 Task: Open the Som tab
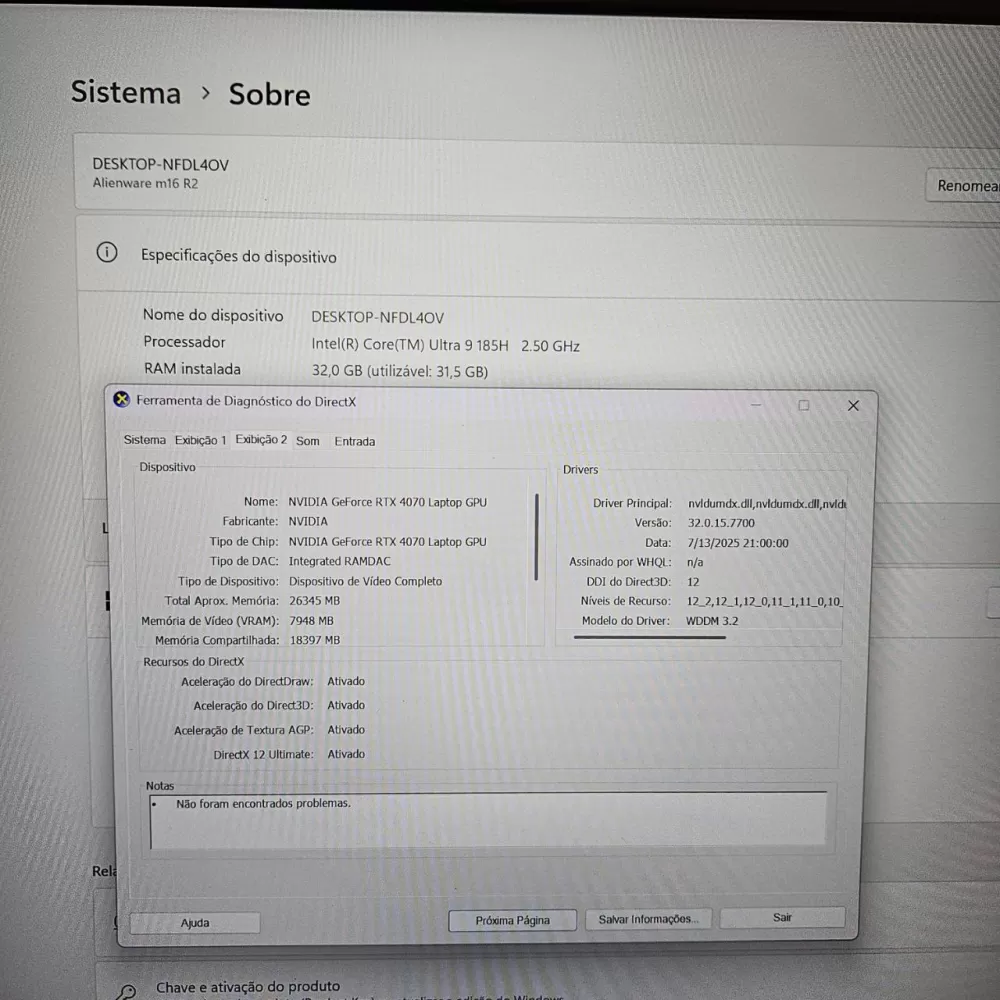click(x=307, y=441)
